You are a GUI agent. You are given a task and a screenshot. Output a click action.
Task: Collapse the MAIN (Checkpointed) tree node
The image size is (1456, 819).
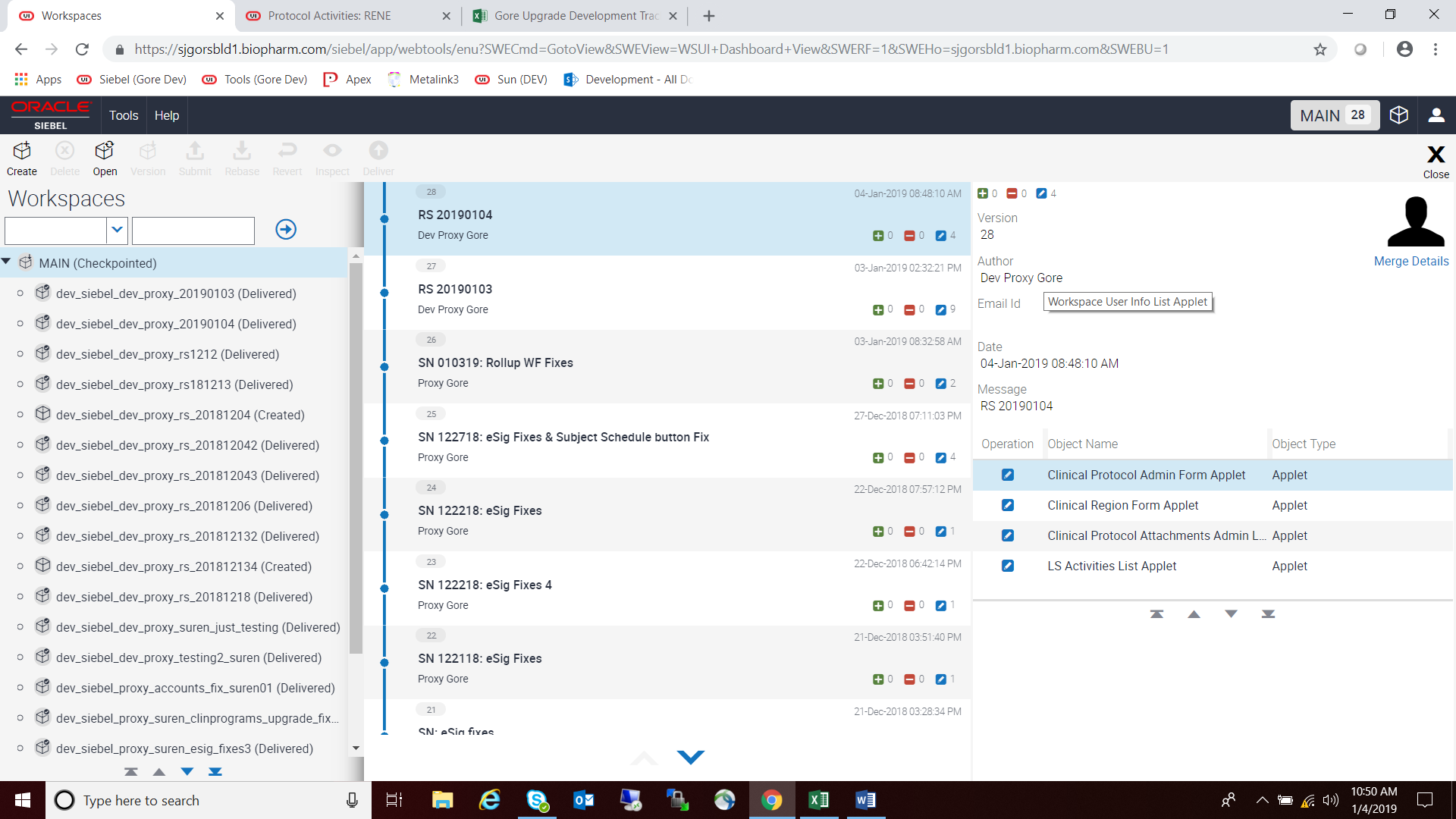6,262
